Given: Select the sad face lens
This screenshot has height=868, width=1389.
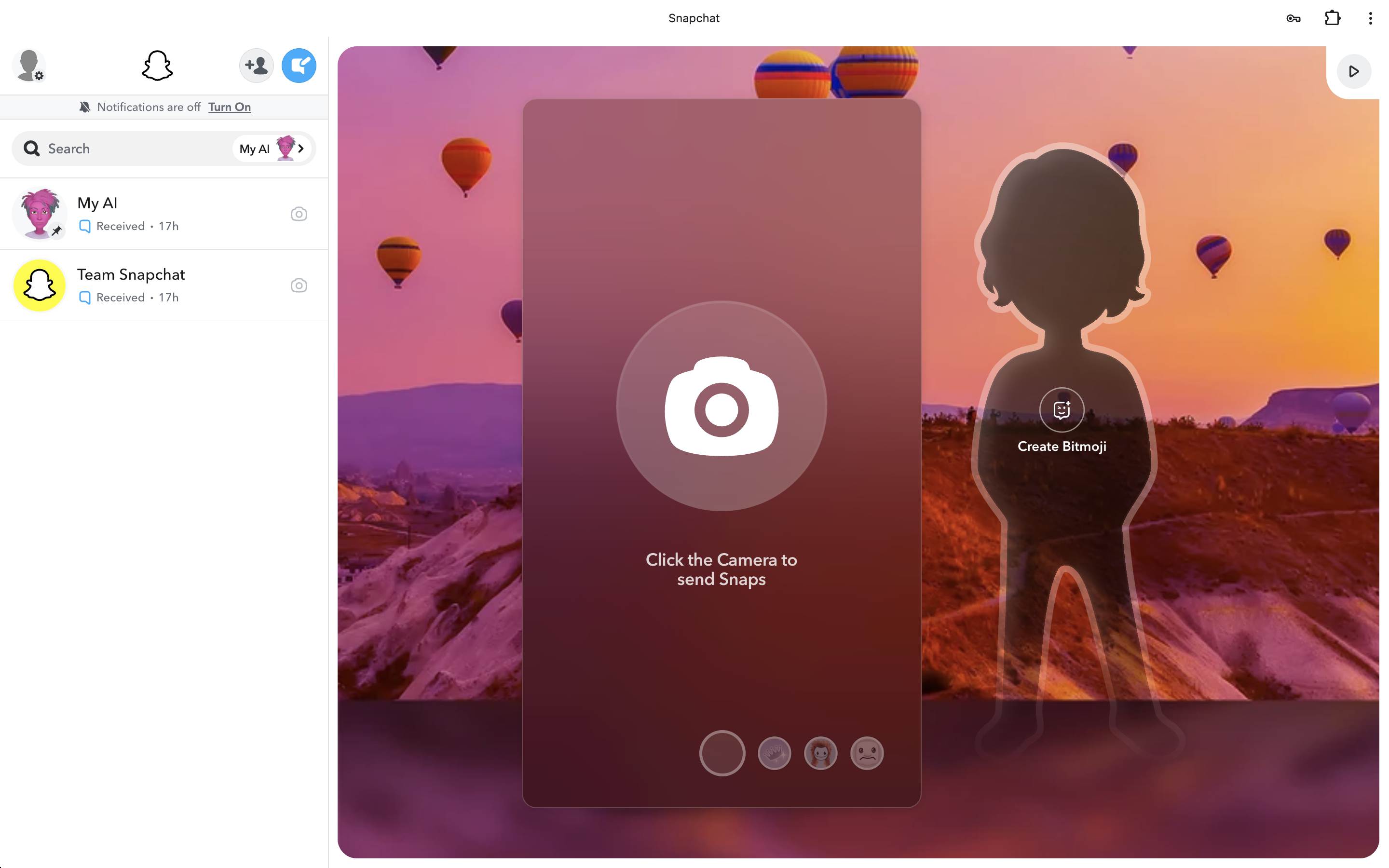Looking at the screenshot, I should click(x=867, y=753).
